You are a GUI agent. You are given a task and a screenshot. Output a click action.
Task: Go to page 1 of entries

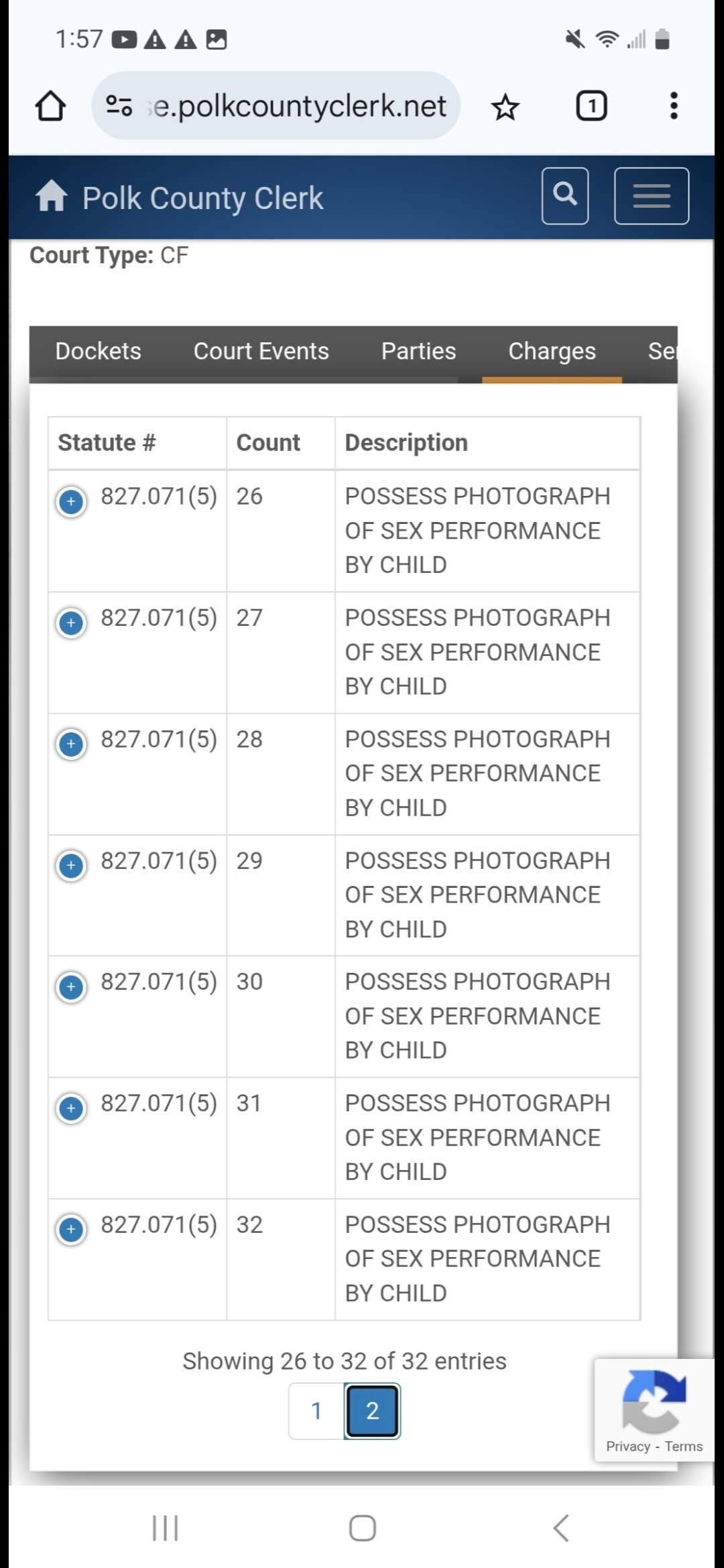tap(316, 1411)
